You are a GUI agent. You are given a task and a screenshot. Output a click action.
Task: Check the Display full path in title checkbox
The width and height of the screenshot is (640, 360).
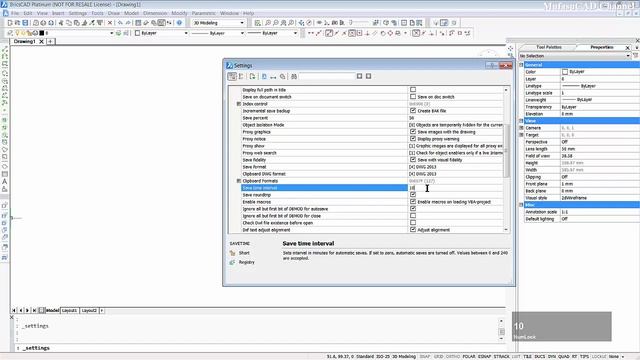point(413,89)
